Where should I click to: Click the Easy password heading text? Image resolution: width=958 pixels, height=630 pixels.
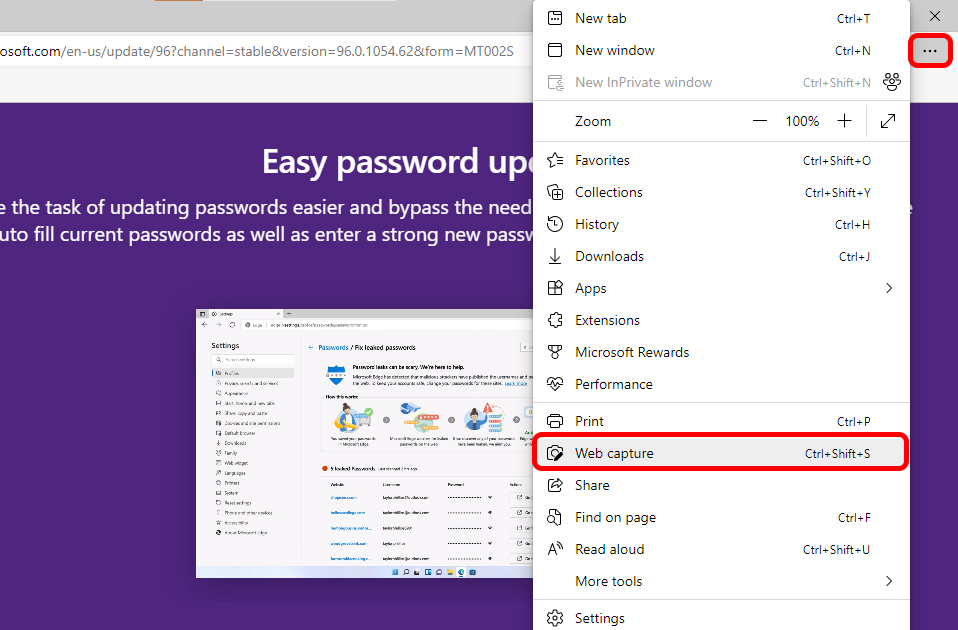397,162
